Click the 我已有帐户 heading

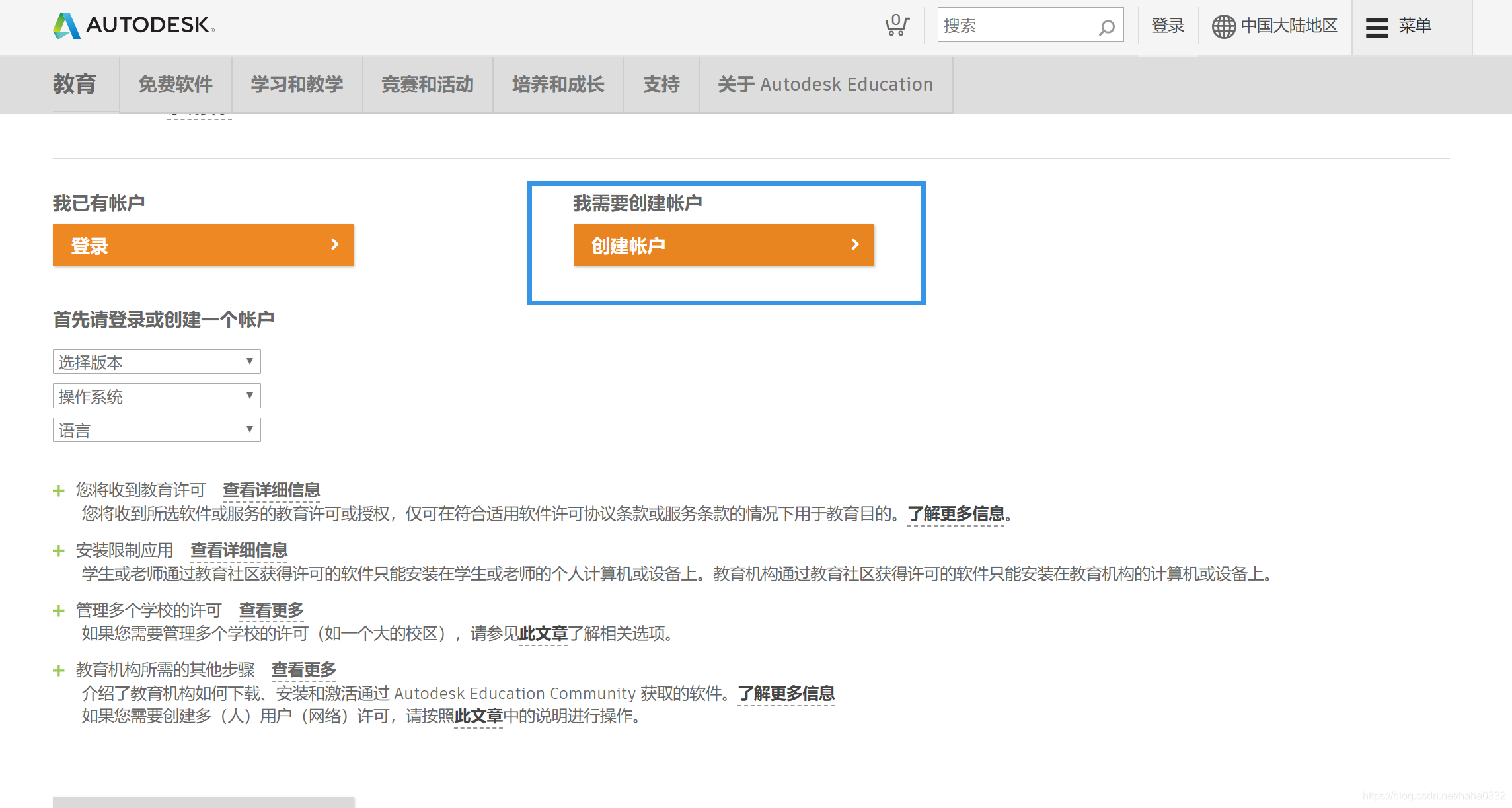point(99,203)
